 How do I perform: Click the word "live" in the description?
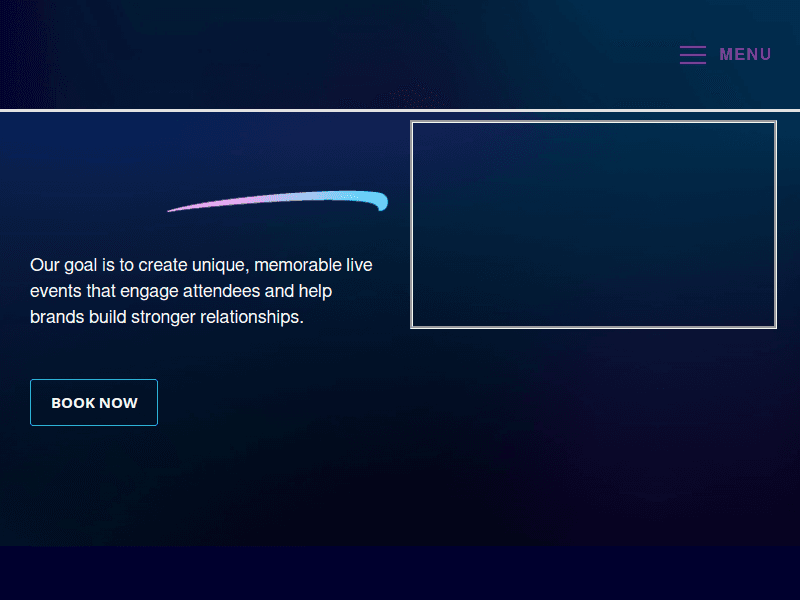click(x=359, y=265)
